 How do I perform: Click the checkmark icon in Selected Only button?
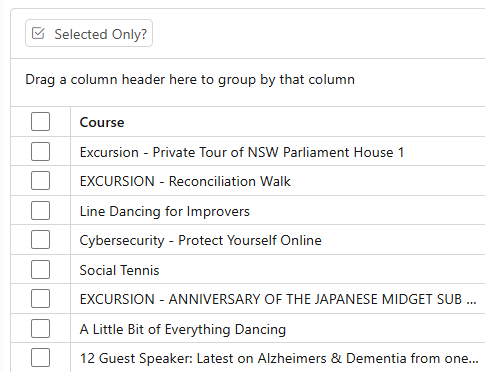(x=38, y=33)
